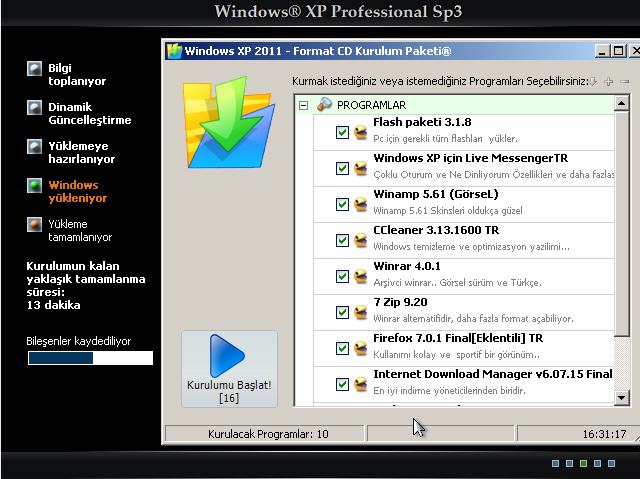Image resolution: width=640 pixels, height=479 pixels.
Task: Click the green square at bottom right
Action: 583,463
